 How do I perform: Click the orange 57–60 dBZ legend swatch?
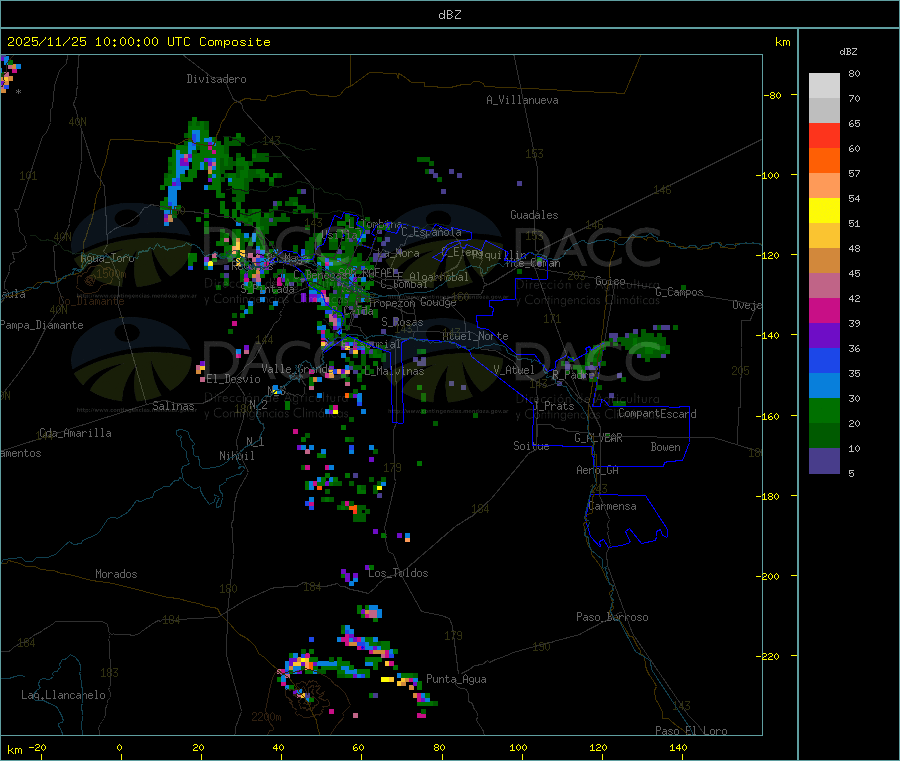(x=824, y=161)
